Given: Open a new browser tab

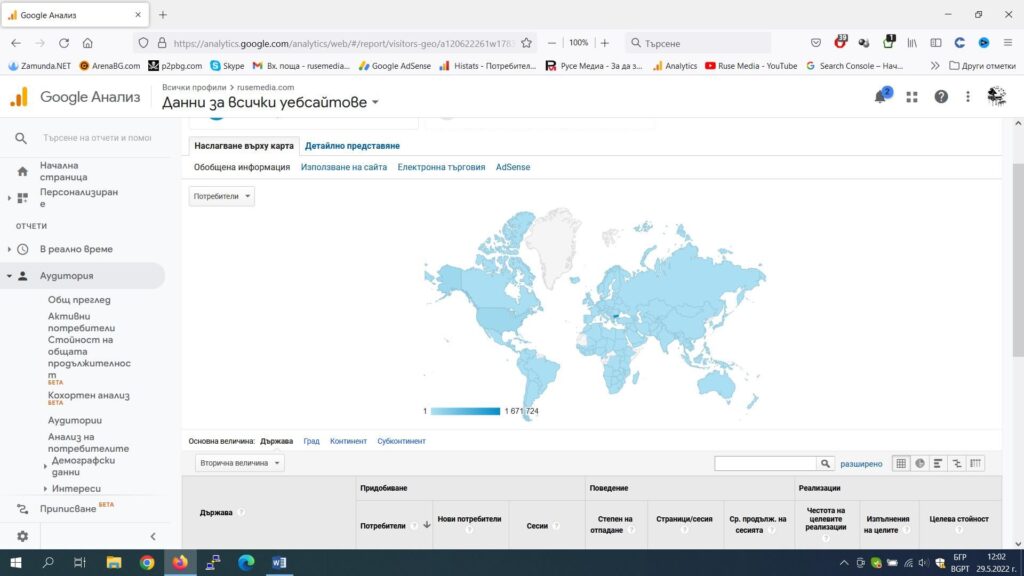Looking at the screenshot, I should (x=163, y=14).
